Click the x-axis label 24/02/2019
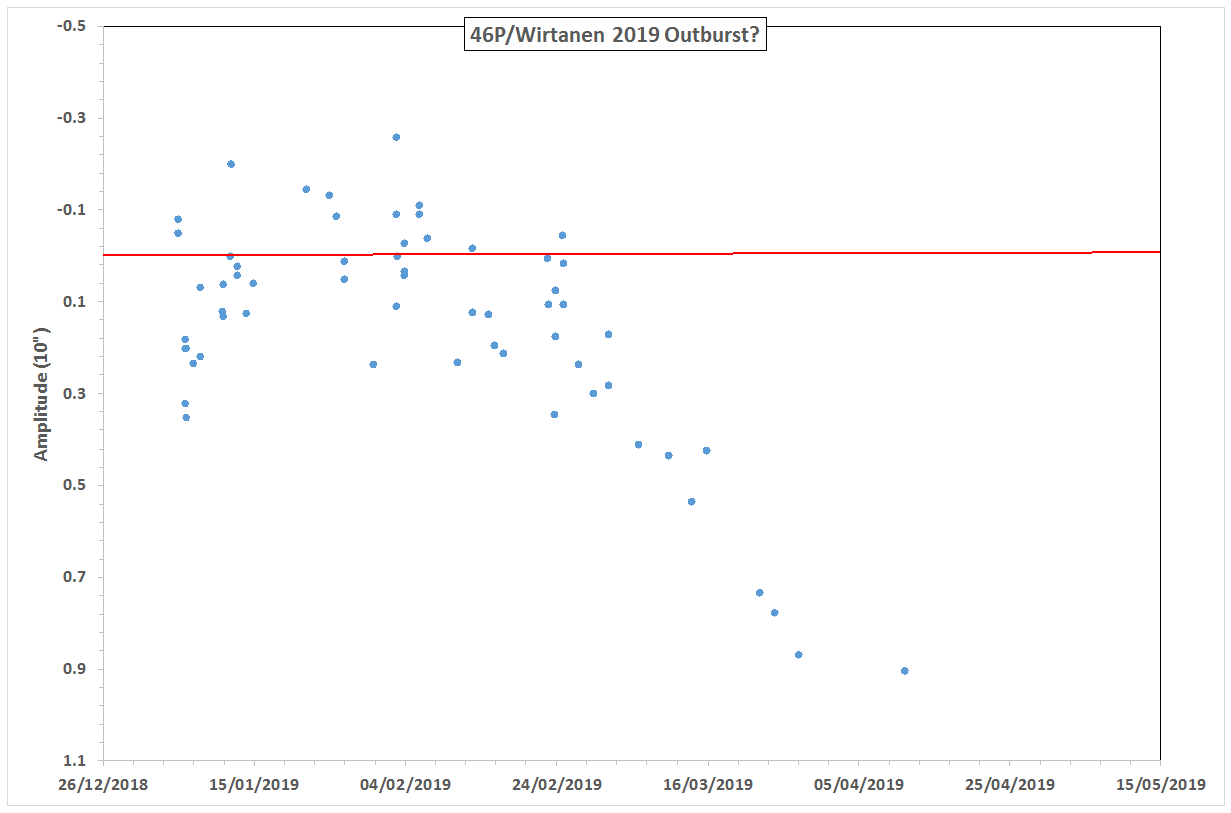Image resolution: width=1231 pixels, height=813 pixels. [x=556, y=785]
